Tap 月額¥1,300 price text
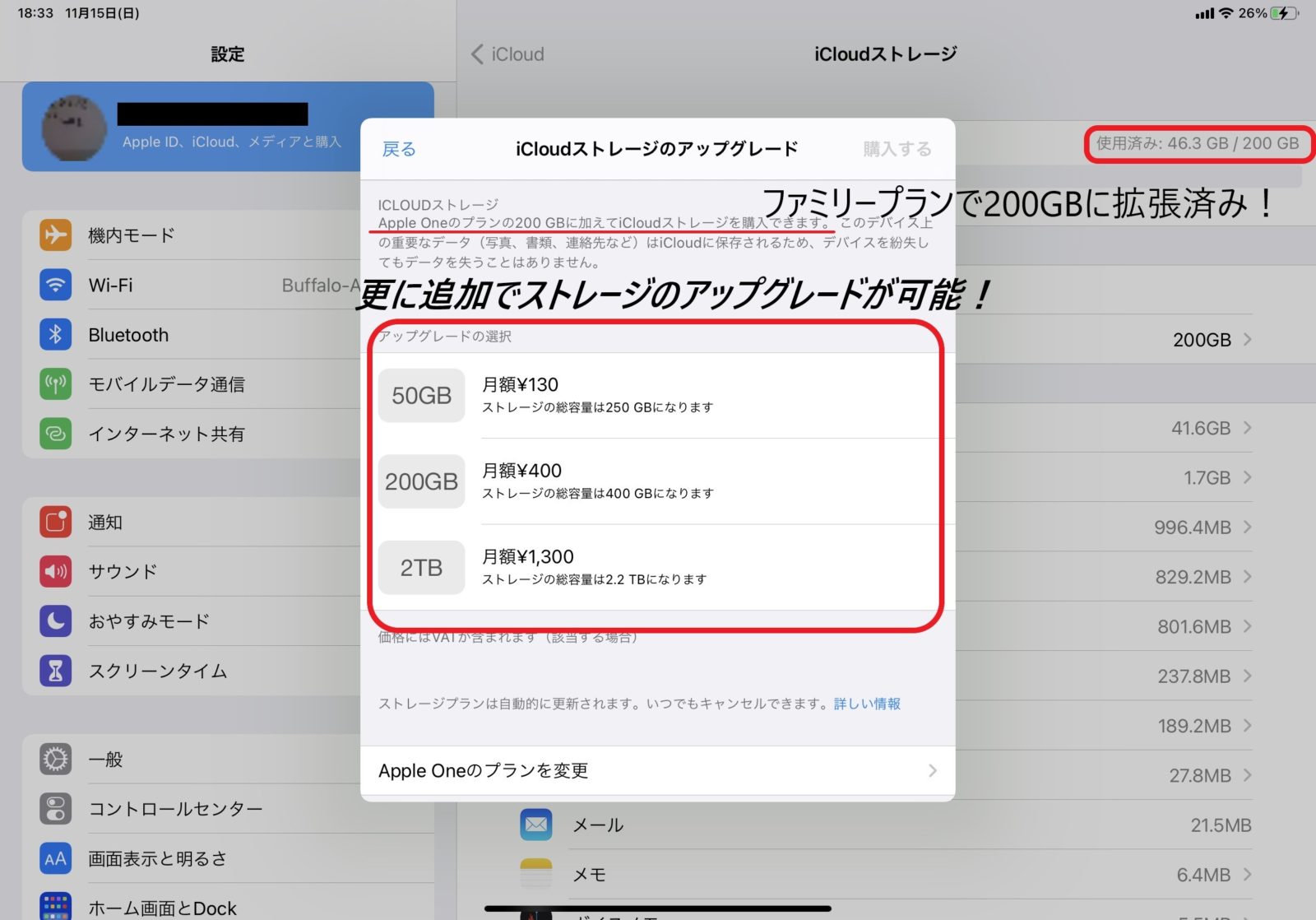 528,556
